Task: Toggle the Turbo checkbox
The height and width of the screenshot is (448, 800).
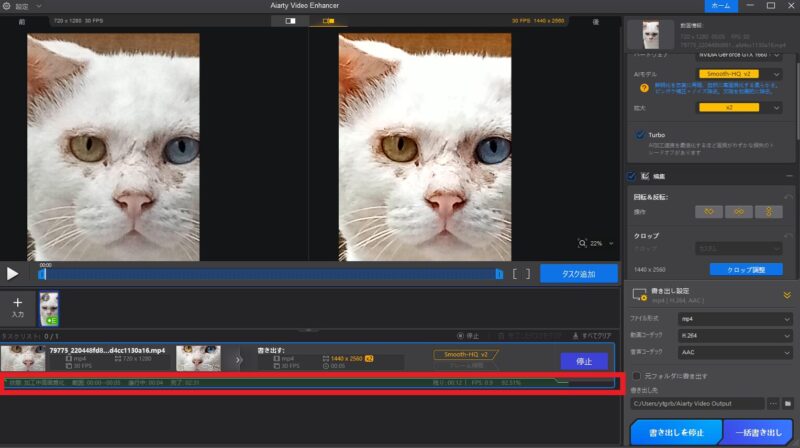Action: (x=639, y=135)
